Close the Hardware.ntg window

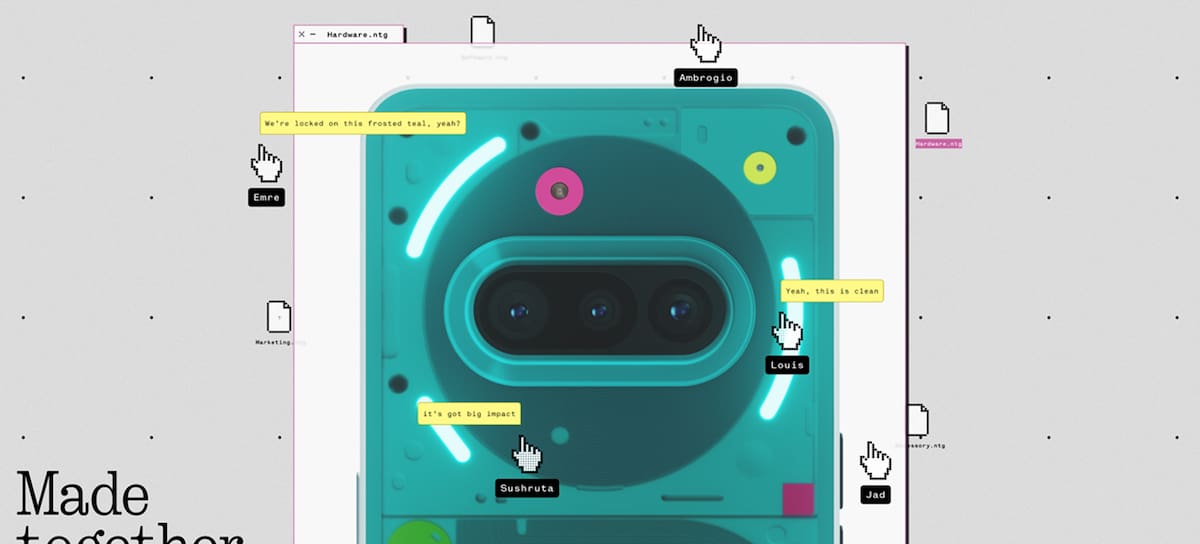[x=302, y=34]
